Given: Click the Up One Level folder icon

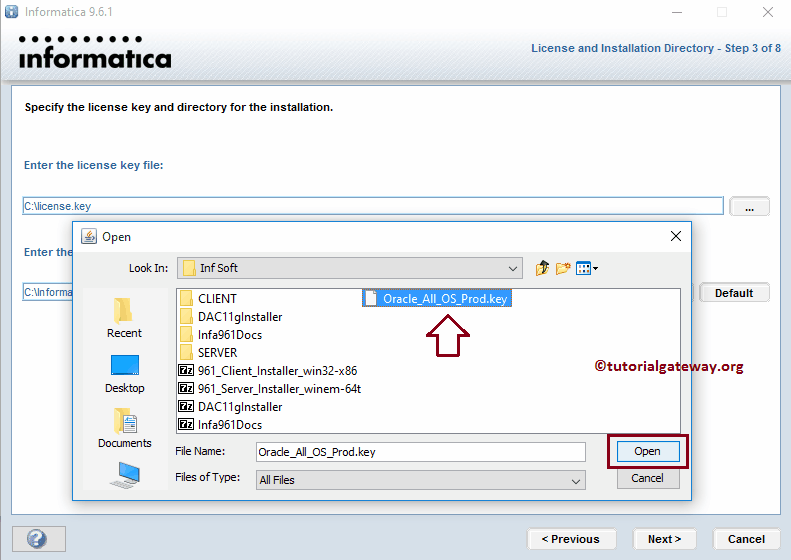Looking at the screenshot, I should click(543, 268).
